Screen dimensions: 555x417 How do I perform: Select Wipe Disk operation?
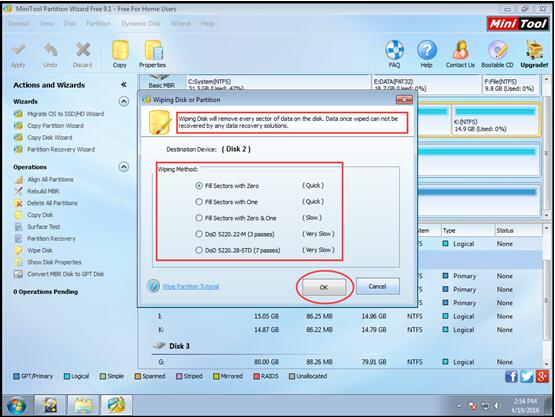tap(34, 250)
